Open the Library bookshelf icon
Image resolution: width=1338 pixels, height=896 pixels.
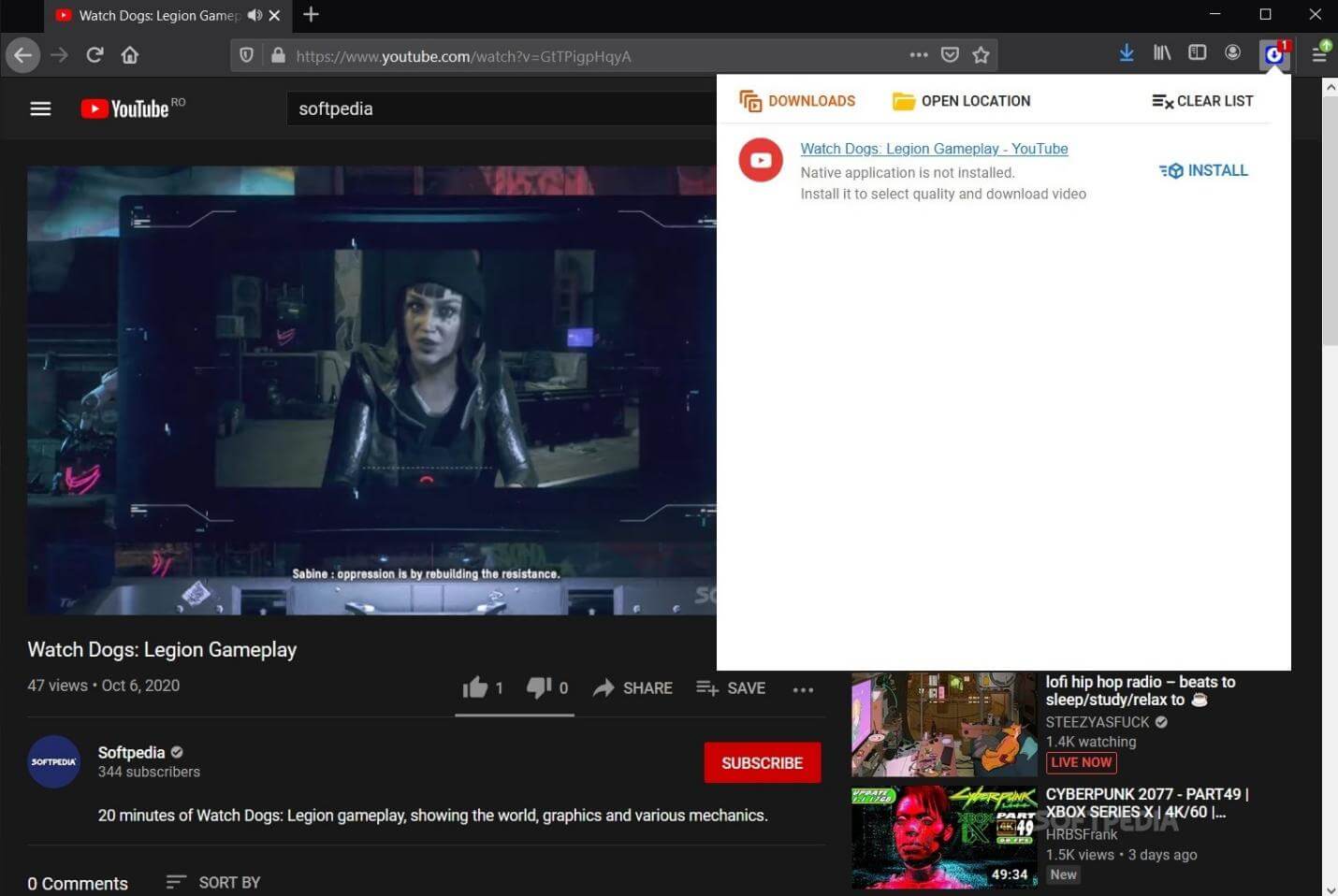pyautogui.click(x=1162, y=53)
